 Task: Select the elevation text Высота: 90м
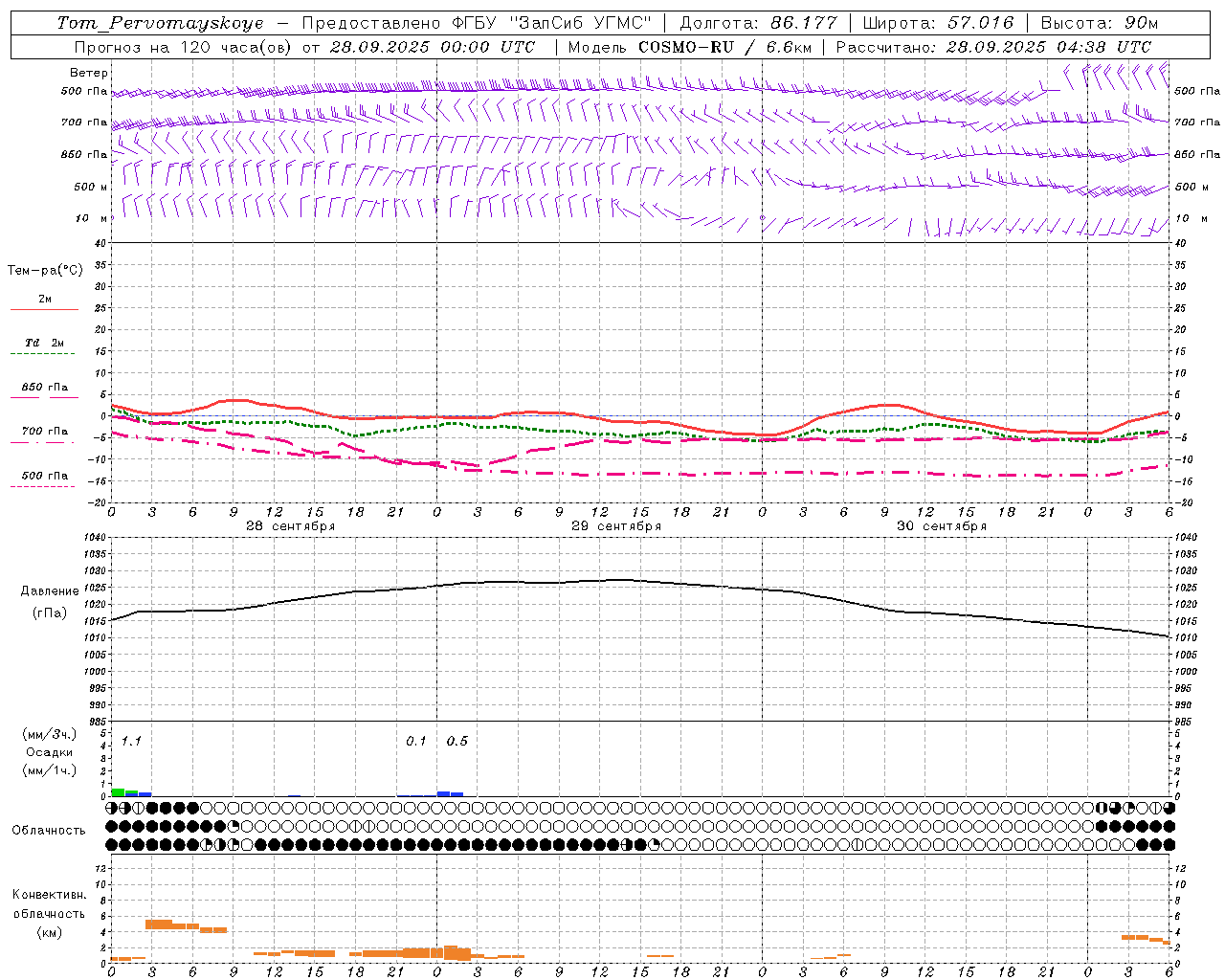tap(1099, 23)
